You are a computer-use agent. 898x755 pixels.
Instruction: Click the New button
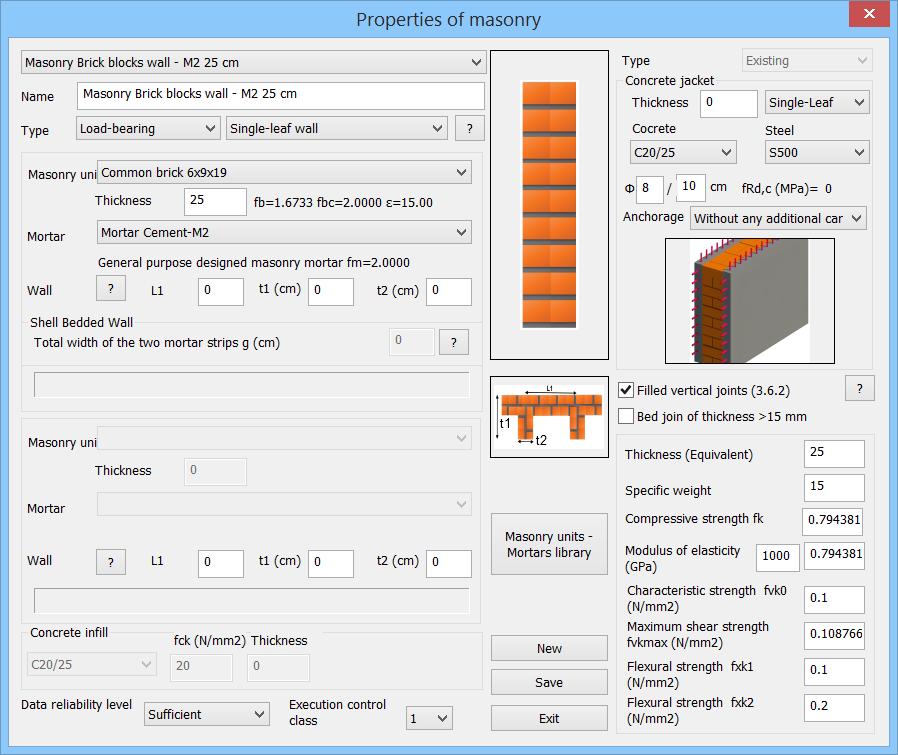(549, 648)
